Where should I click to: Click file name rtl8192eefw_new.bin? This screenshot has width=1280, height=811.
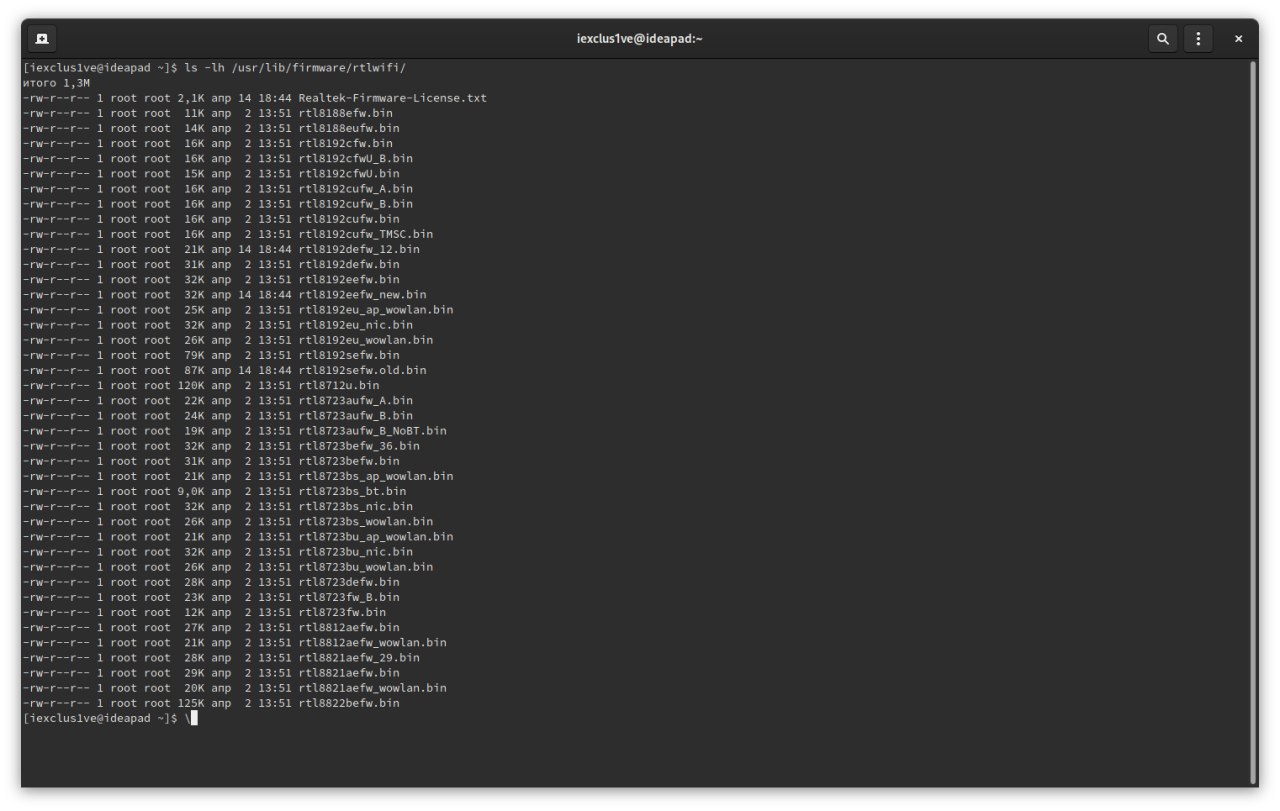tap(362, 294)
